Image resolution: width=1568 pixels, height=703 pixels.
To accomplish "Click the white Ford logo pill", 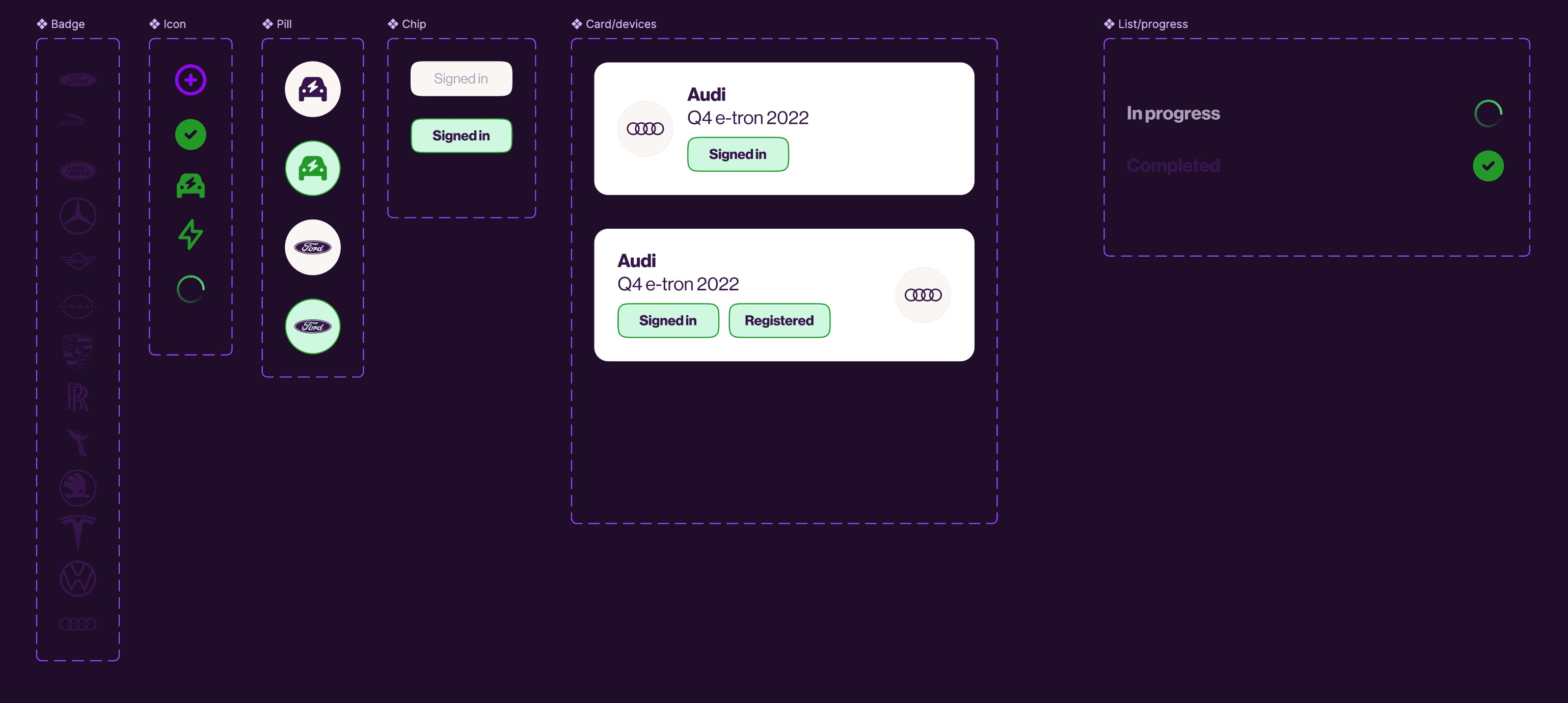I will tap(312, 247).
